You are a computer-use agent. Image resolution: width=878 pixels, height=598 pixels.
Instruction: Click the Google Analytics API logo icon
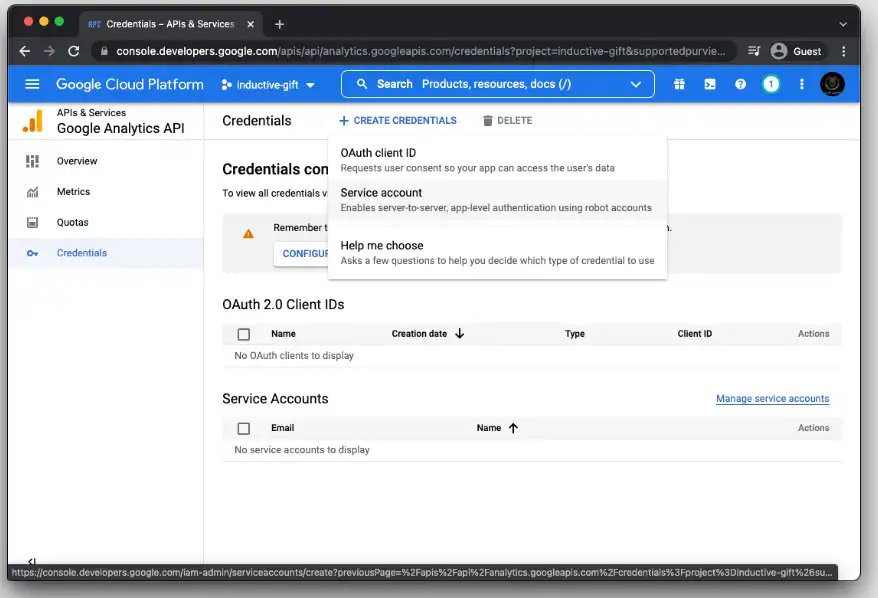33,121
